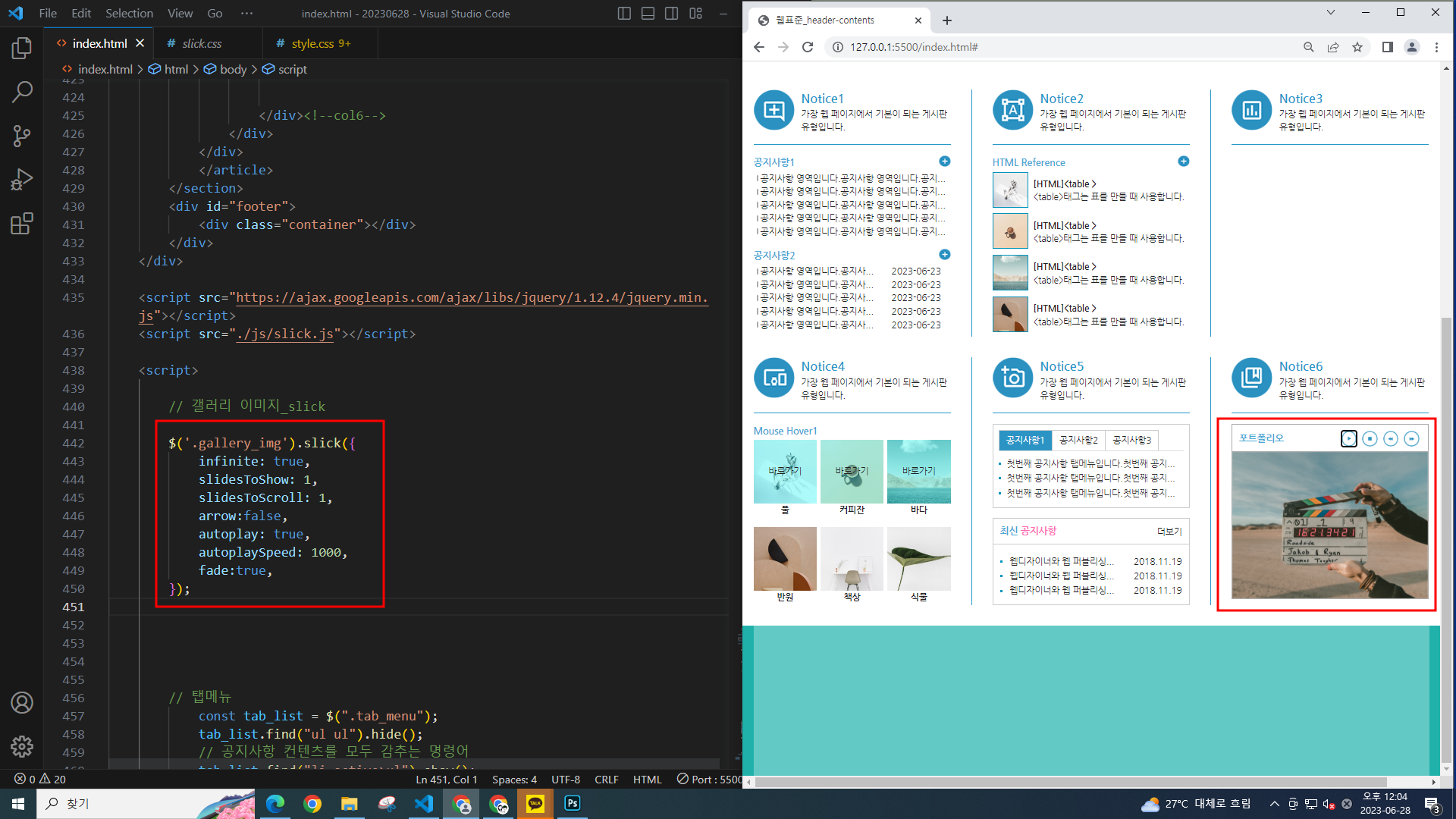Open Chrome tab search dropdown chevron
The image size is (1456, 819).
[1330, 13]
